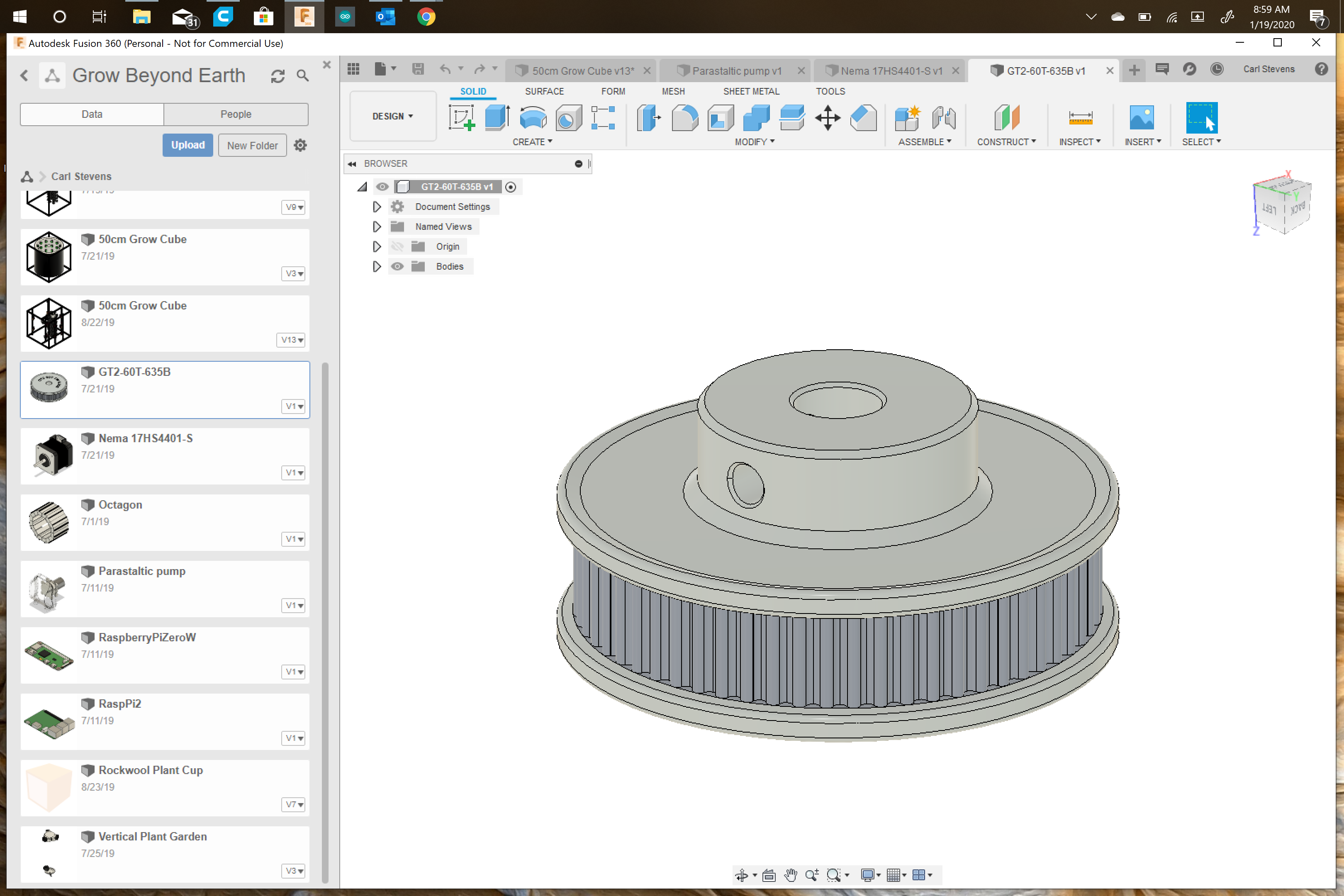Select the Create Sketch tool

(460, 118)
